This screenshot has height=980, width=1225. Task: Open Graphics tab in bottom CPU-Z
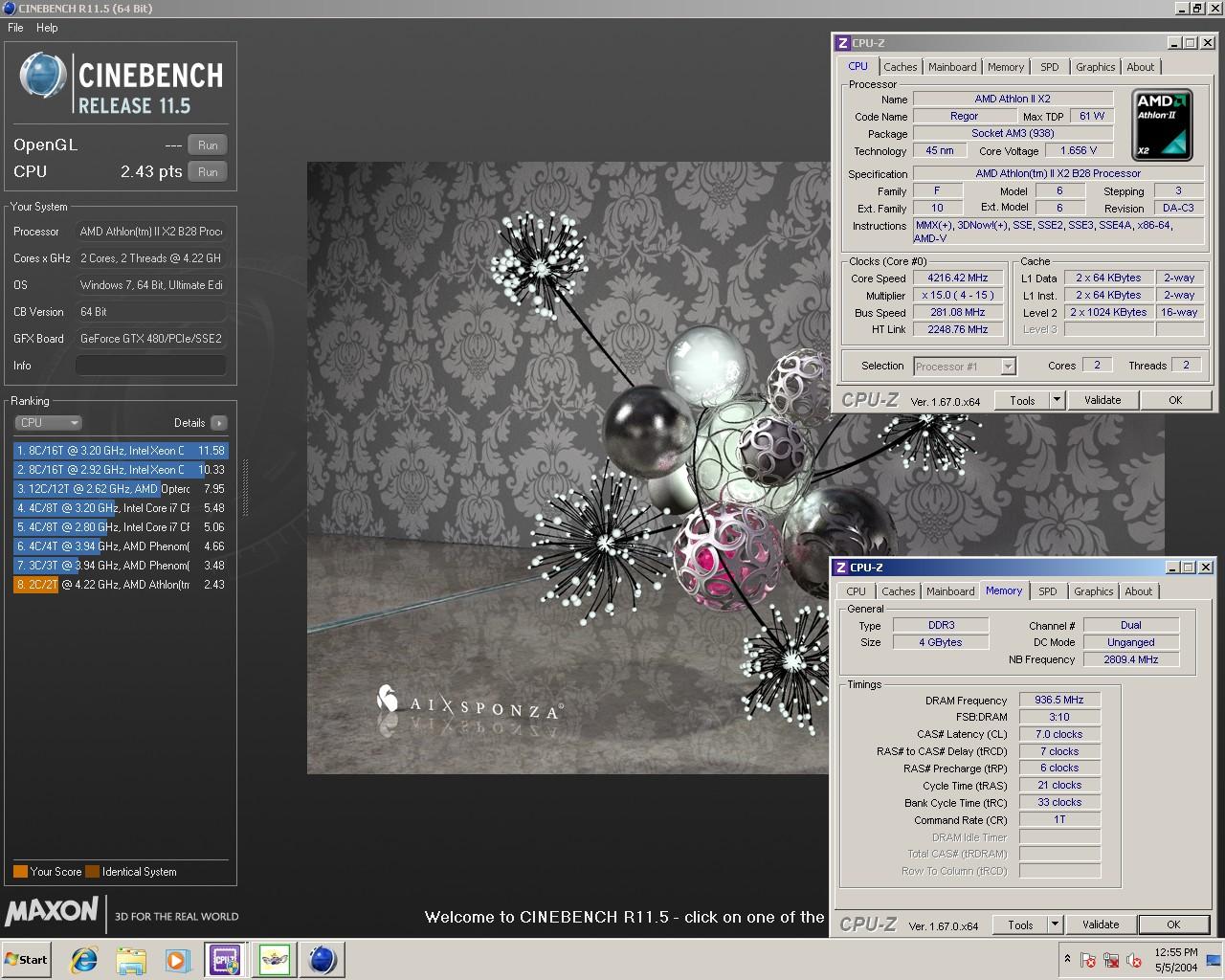pos(1093,591)
